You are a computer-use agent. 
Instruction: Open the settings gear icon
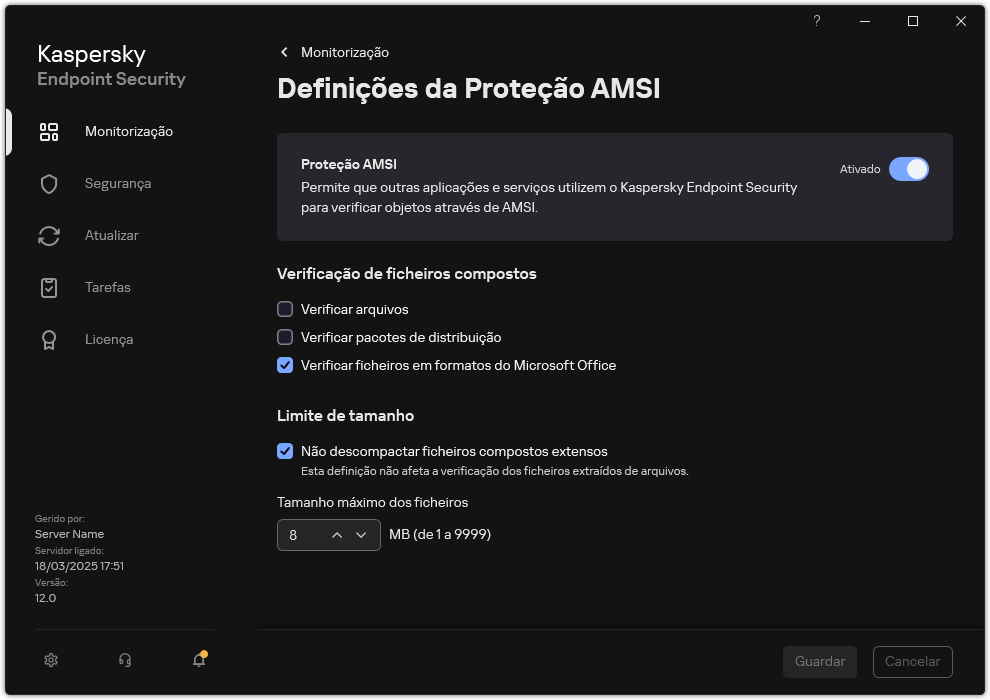click(x=50, y=660)
